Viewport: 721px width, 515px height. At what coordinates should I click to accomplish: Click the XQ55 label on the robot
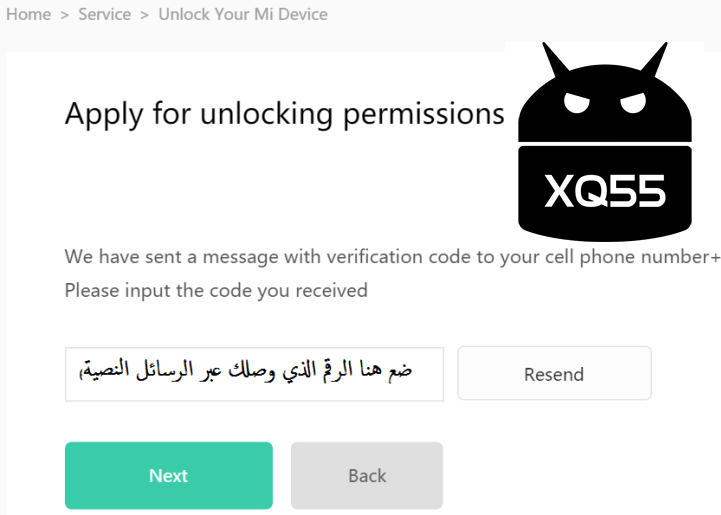[605, 191]
